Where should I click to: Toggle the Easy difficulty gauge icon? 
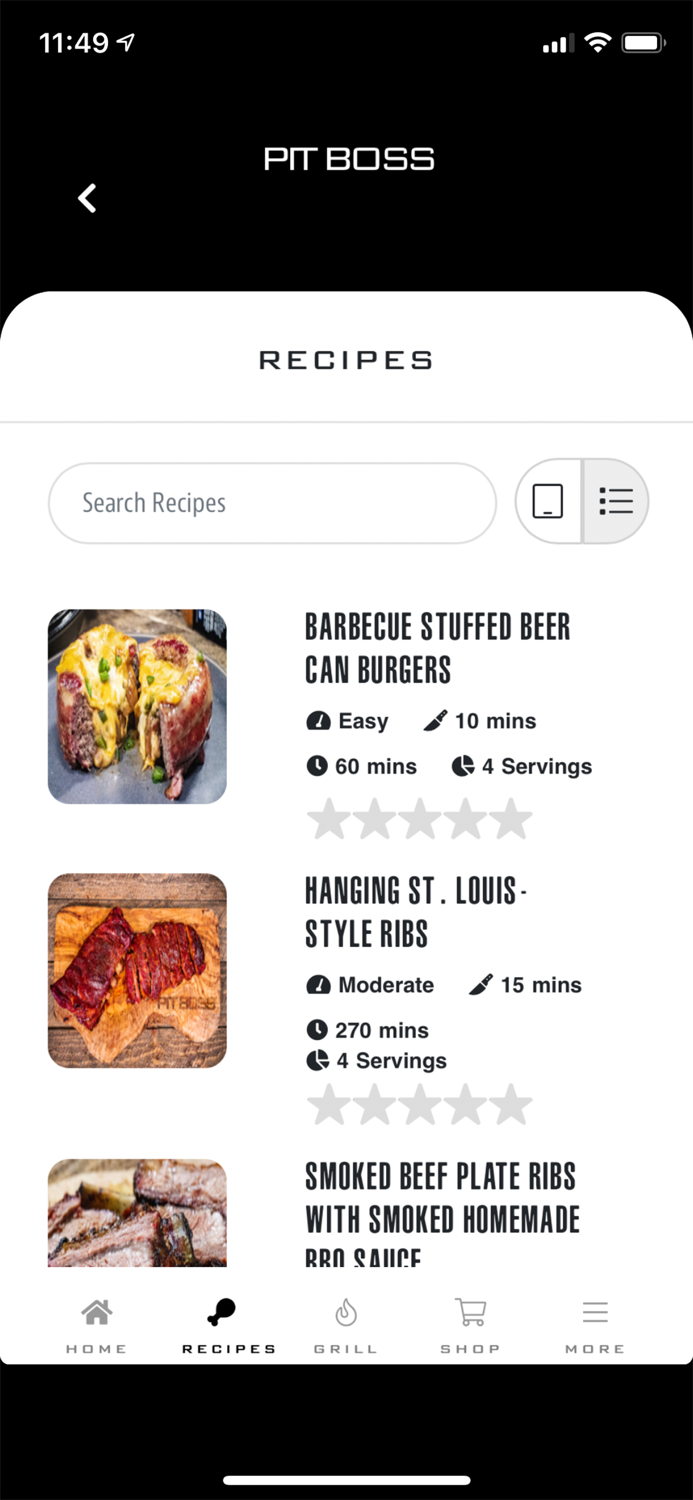318,720
